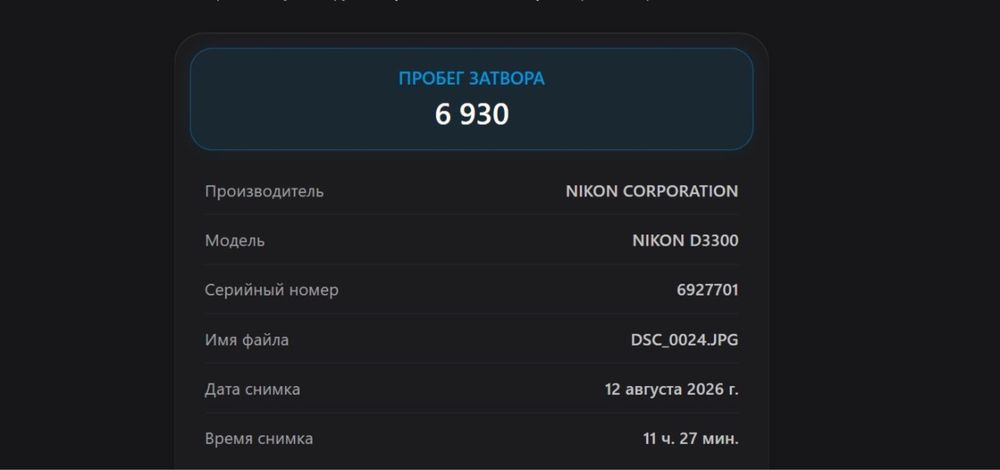Select the shutter count value 6 930
This screenshot has height=470, width=1000.
click(x=472, y=115)
